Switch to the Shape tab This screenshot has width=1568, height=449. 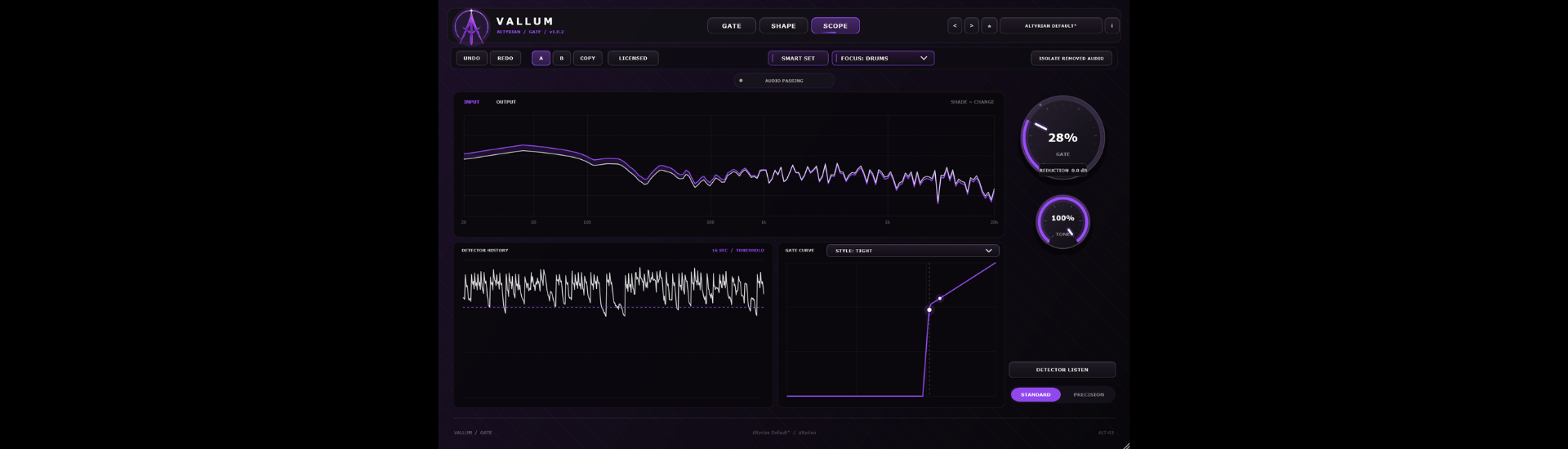click(783, 26)
